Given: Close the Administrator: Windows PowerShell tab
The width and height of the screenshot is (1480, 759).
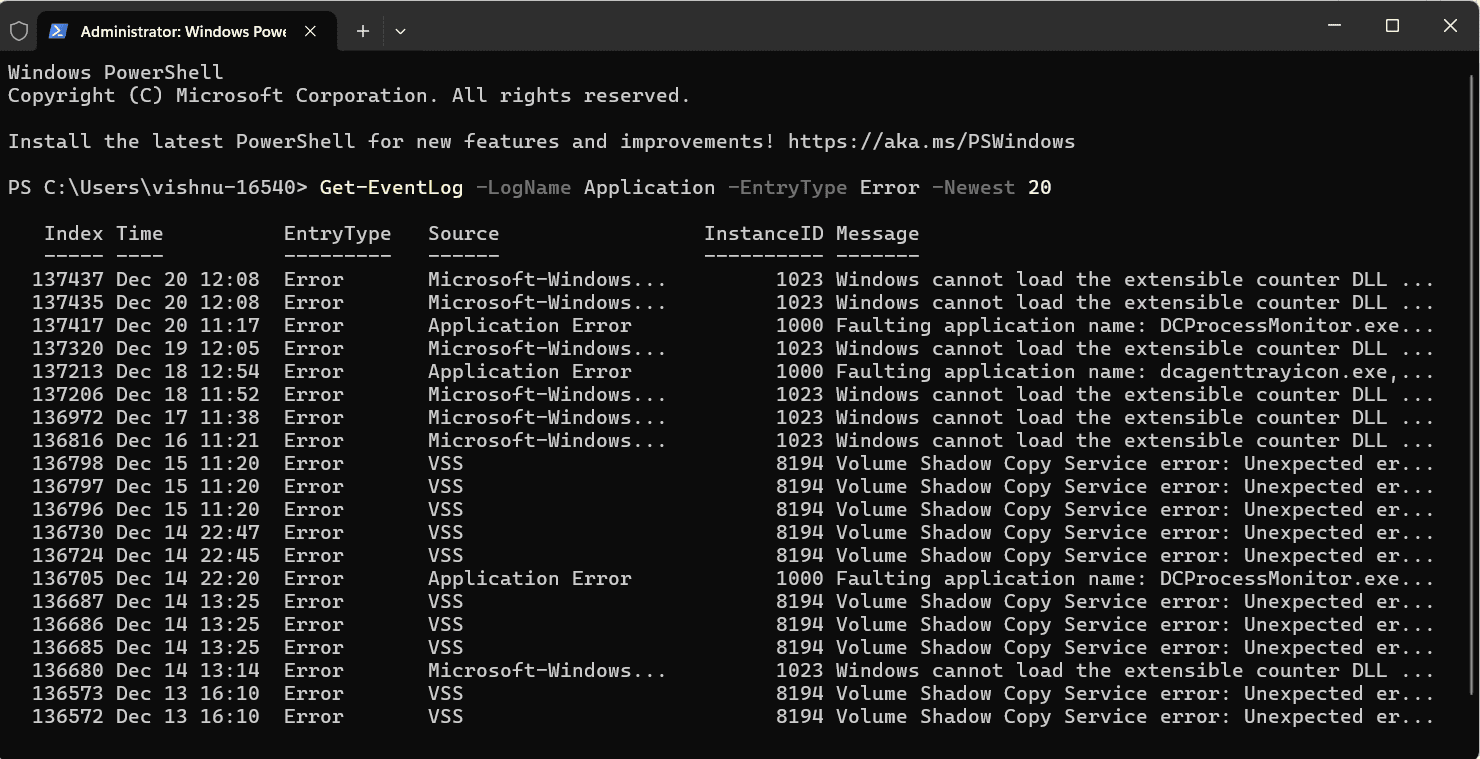Looking at the screenshot, I should (310, 31).
